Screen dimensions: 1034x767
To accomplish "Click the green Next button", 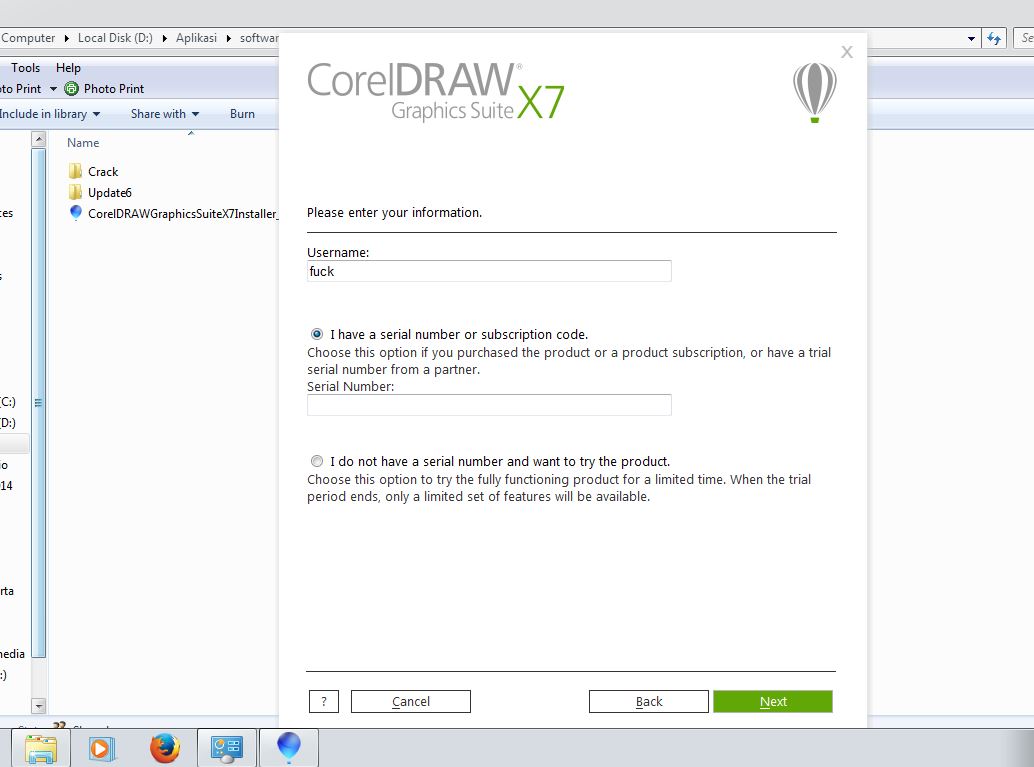I will (773, 702).
